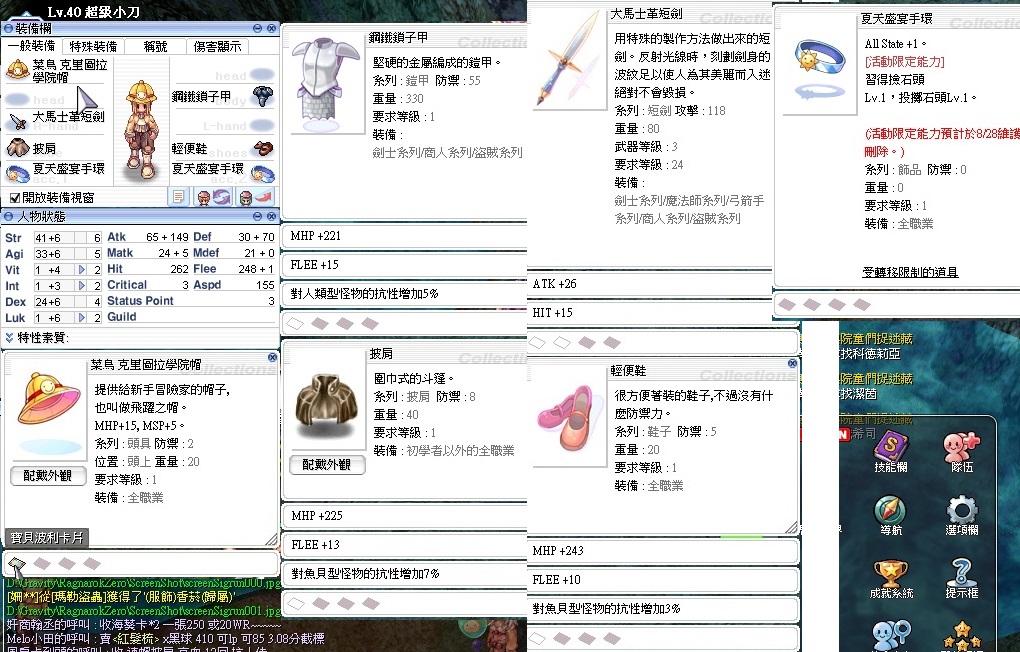Image resolution: width=1020 pixels, height=652 pixels.
Task: Click the 對魚貝型怪物的抗性增加7% line
Action: click(x=405, y=574)
